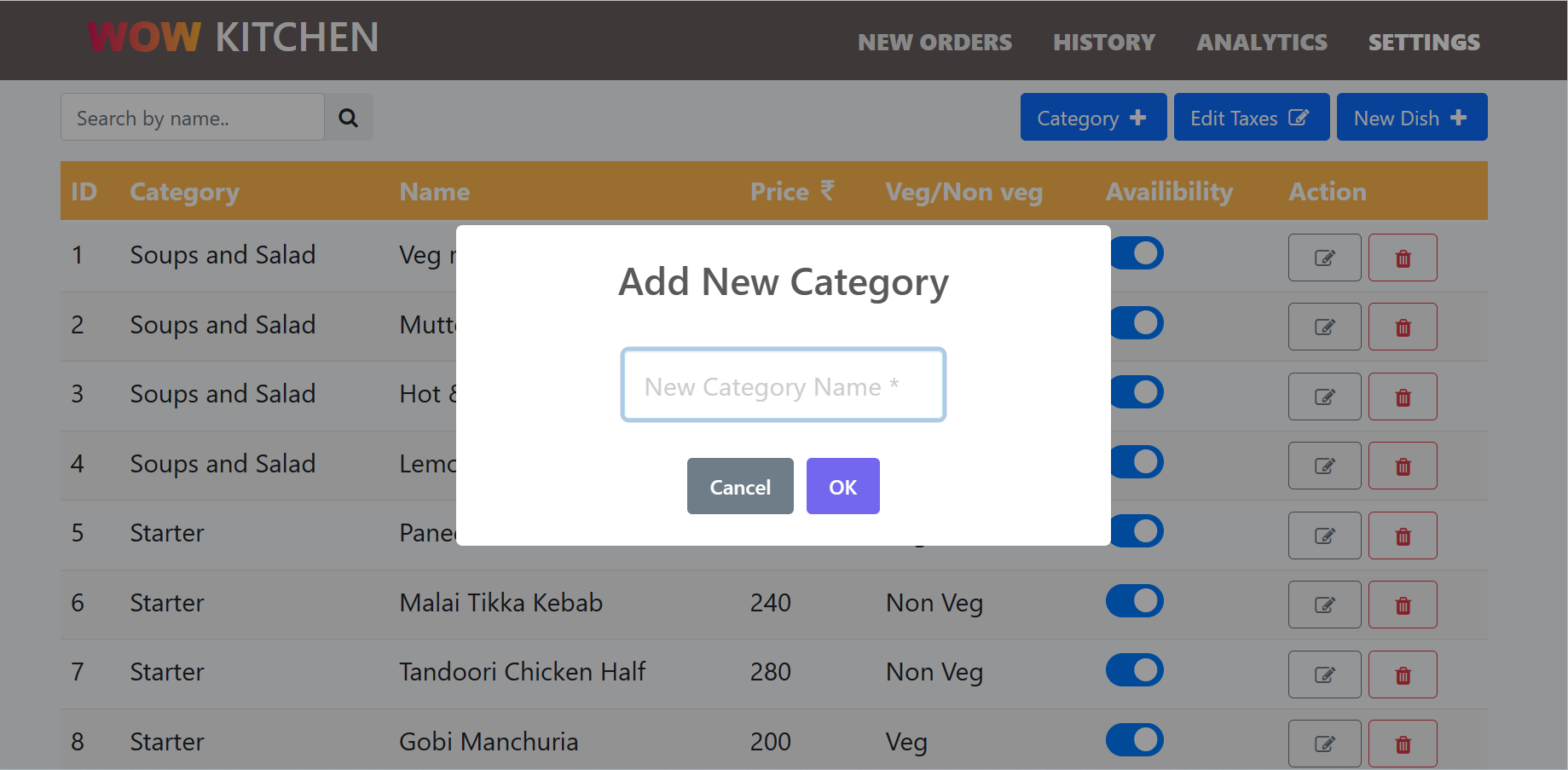
Task: Open the Edit Taxes panel
Action: (1251, 117)
